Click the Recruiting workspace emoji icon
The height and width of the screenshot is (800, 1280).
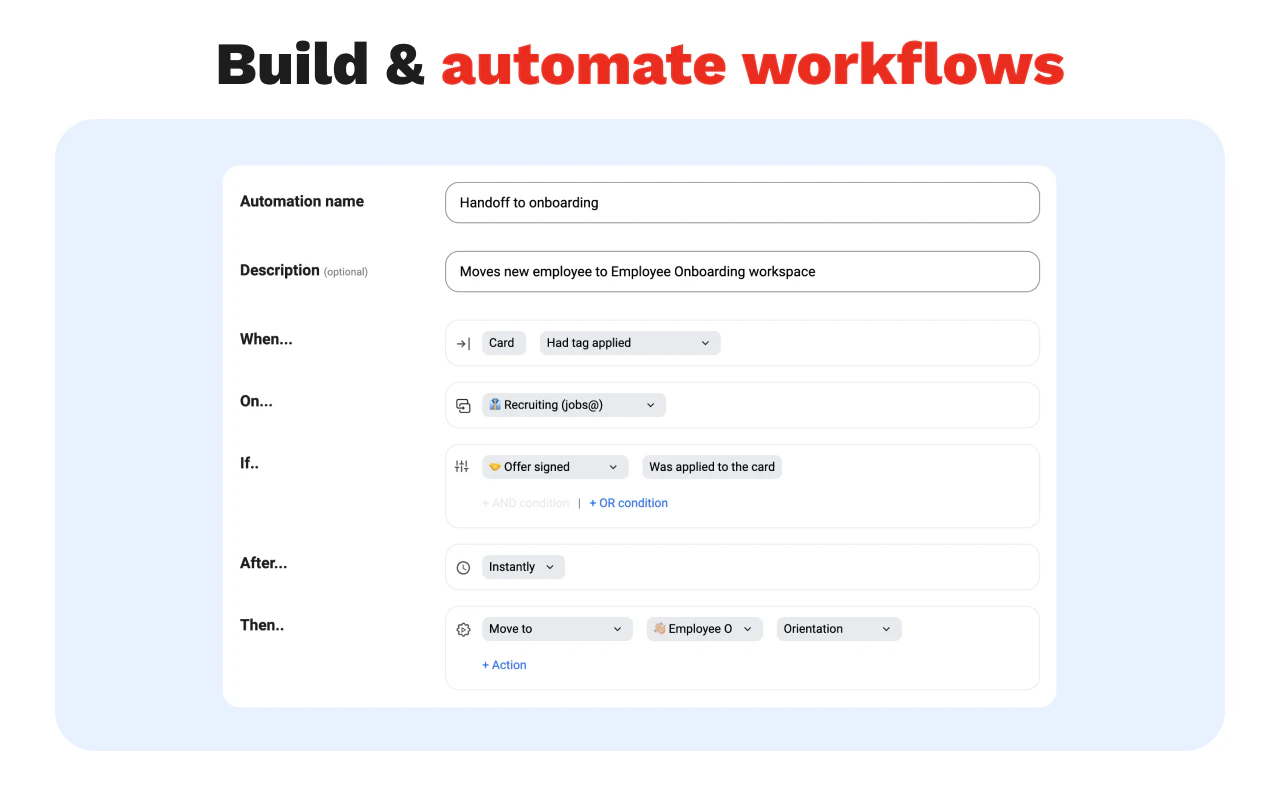[x=494, y=405]
